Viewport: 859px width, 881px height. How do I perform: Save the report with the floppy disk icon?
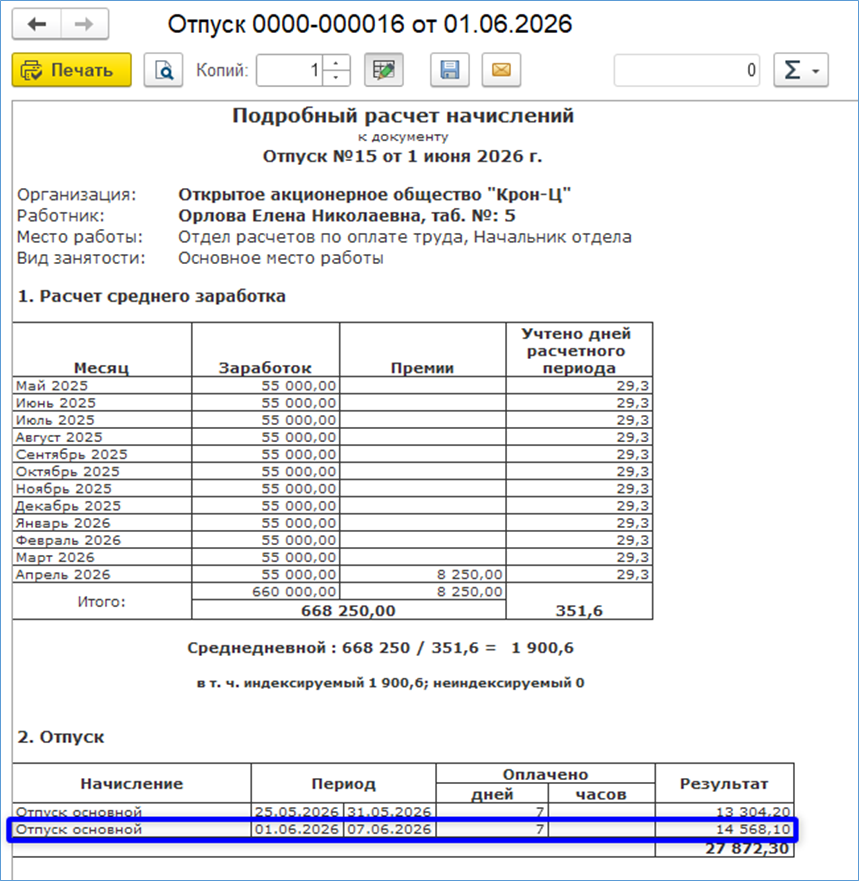pyautogui.click(x=450, y=70)
